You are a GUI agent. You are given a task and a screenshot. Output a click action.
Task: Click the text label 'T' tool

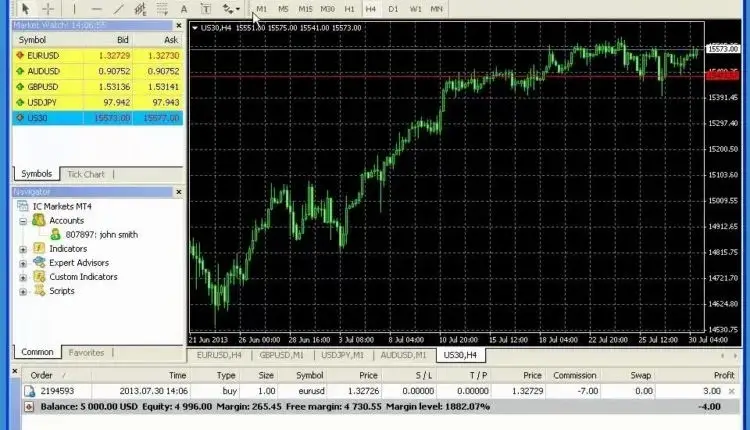tap(206, 9)
